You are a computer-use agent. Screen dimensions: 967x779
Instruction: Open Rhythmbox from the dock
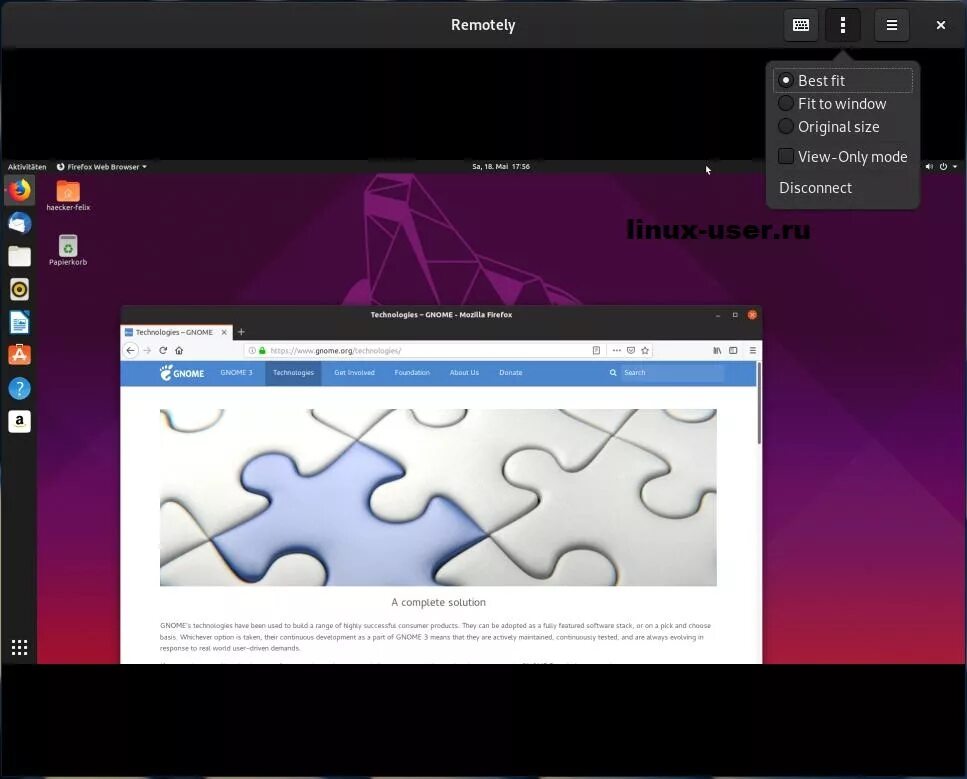tap(19, 289)
